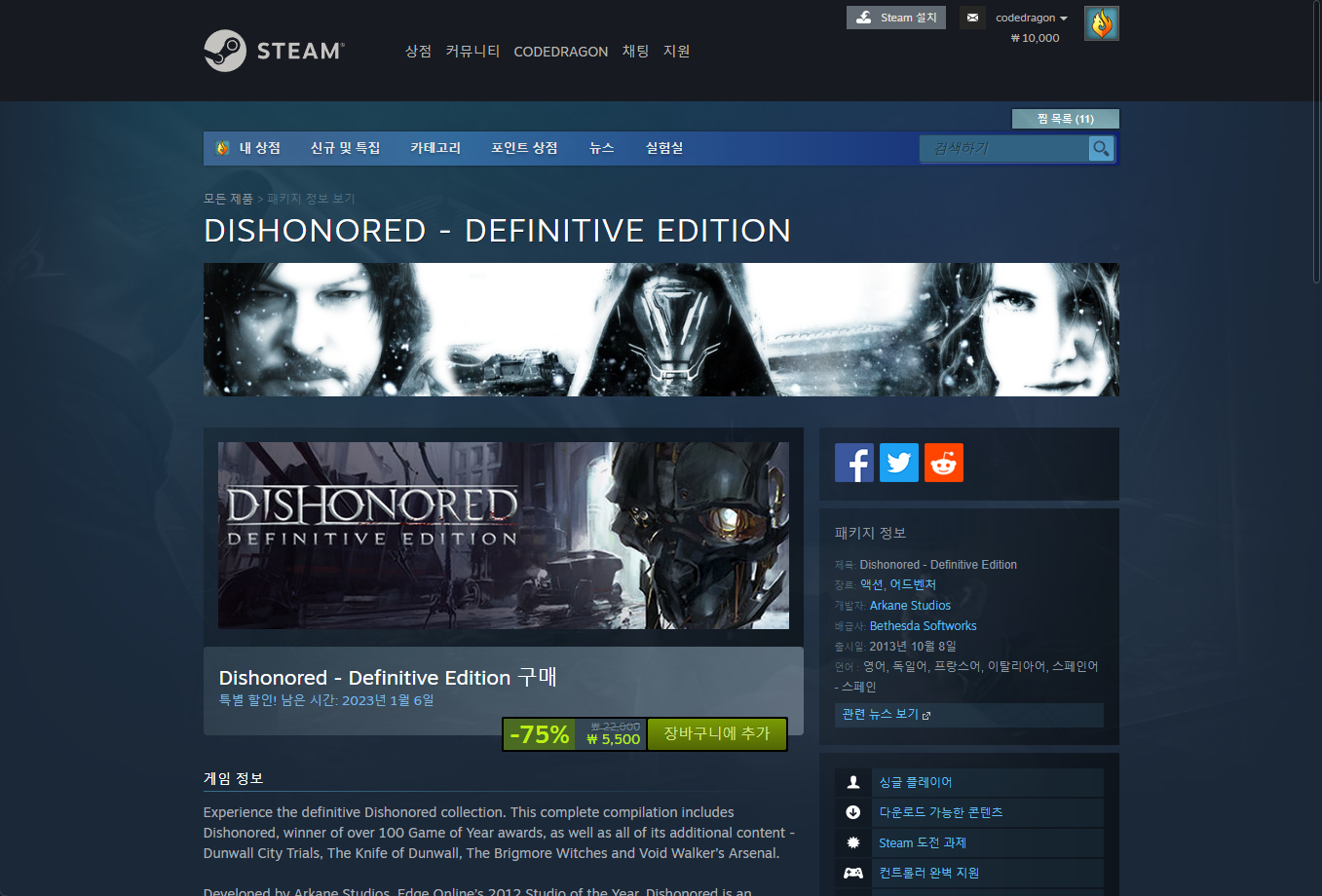
Task: Open the 지원 support menu
Action: (x=676, y=51)
